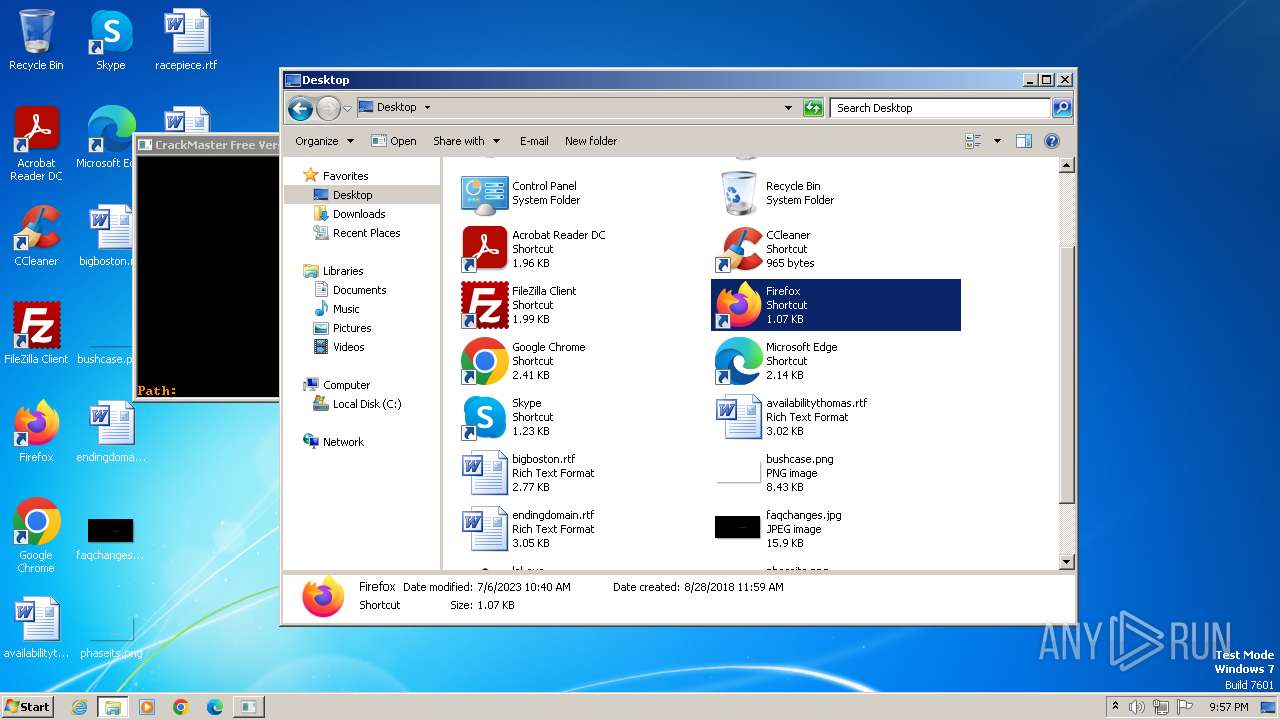Select Libraries in the navigation pane
Viewport: 1280px width, 720px height.
click(343, 271)
